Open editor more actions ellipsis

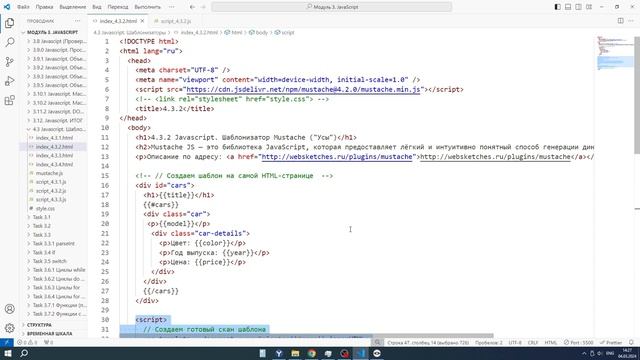tap(631, 21)
